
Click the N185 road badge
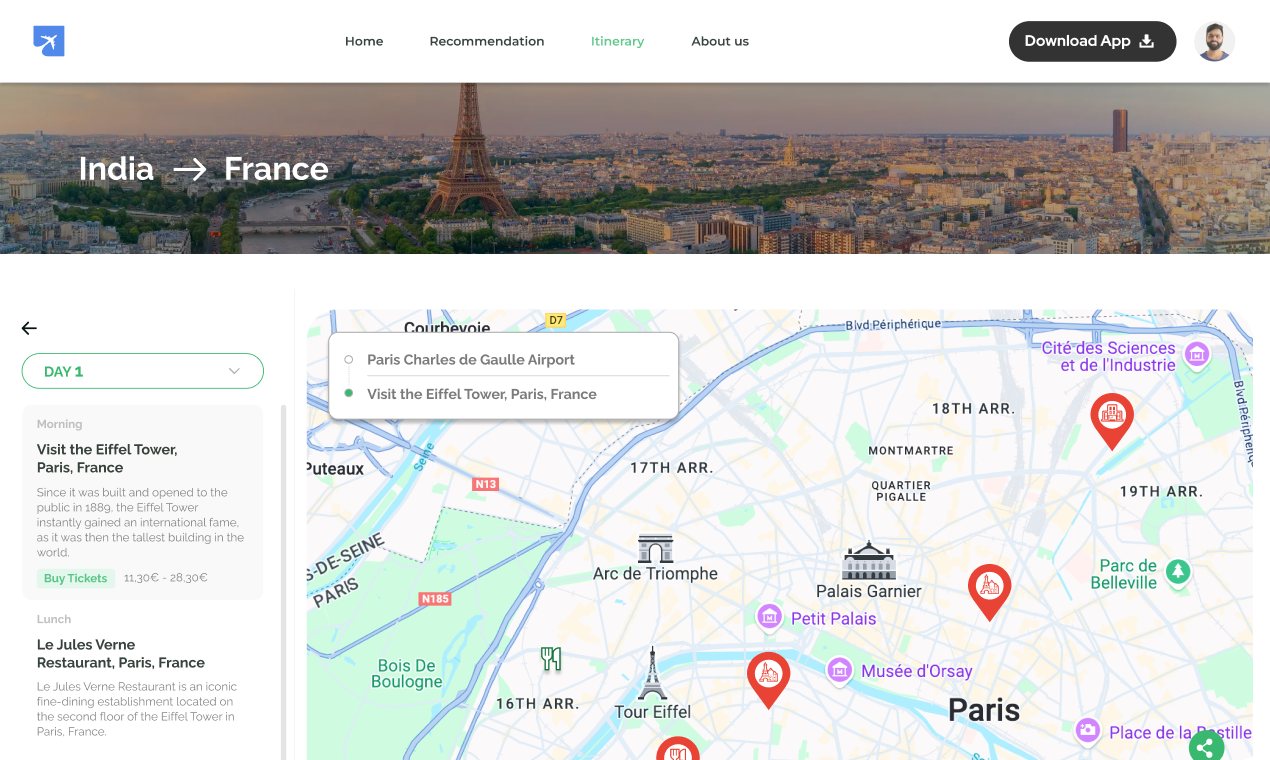tap(435, 599)
